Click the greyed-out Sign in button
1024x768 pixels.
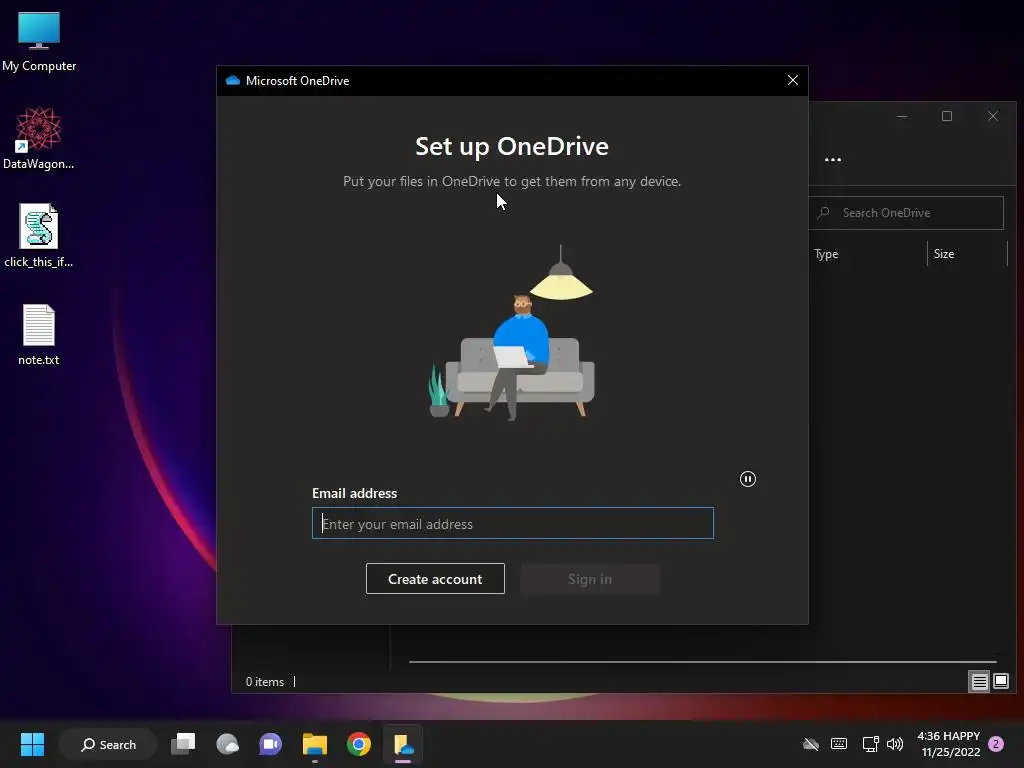tap(590, 579)
